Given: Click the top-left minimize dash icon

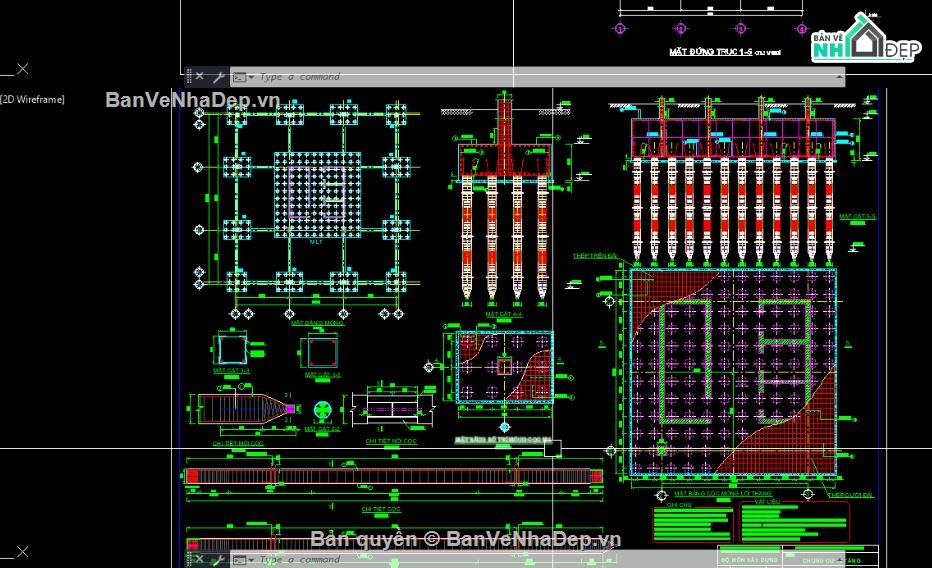Looking at the screenshot, I should pyautogui.click(x=5, y=73).
